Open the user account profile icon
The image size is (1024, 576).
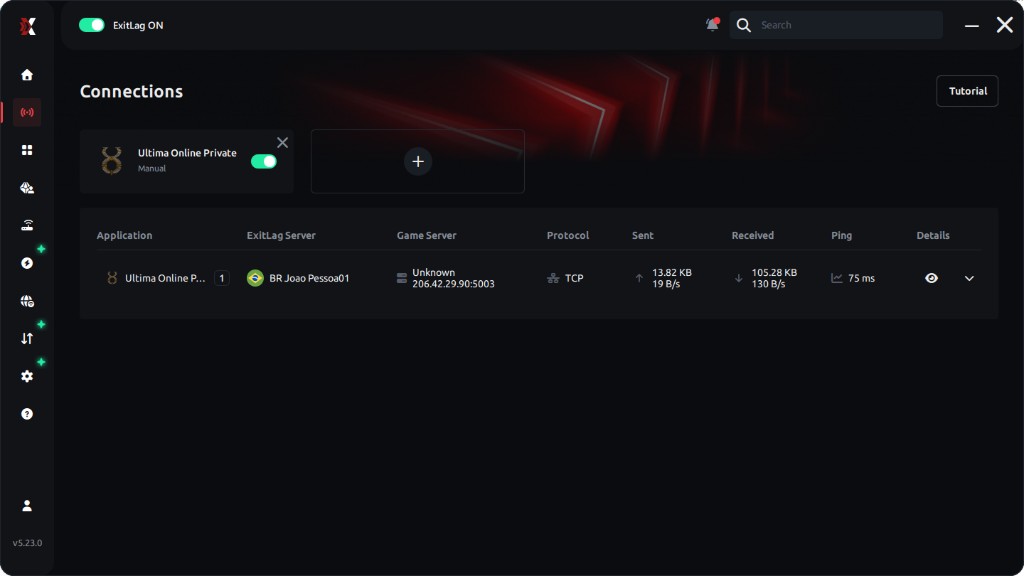point(27,505)
